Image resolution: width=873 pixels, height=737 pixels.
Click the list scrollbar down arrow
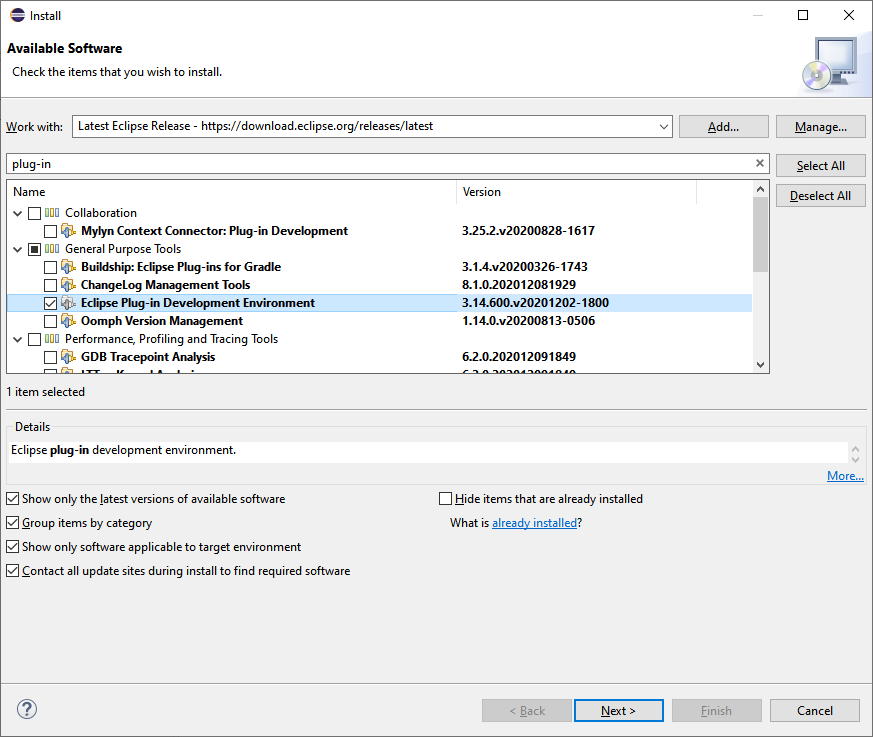761,365
